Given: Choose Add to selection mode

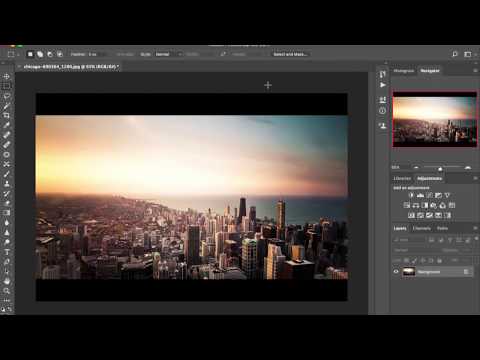Looking at the screenshot, I should [x=40, y=54].
